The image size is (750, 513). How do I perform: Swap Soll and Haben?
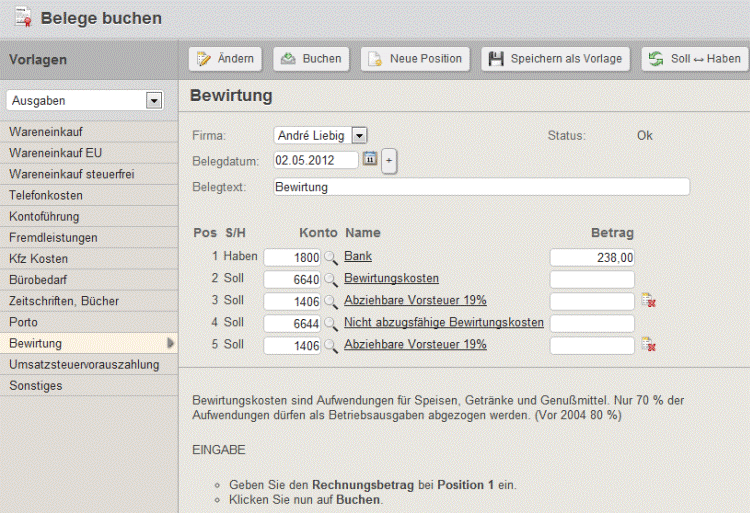point(695,59)
